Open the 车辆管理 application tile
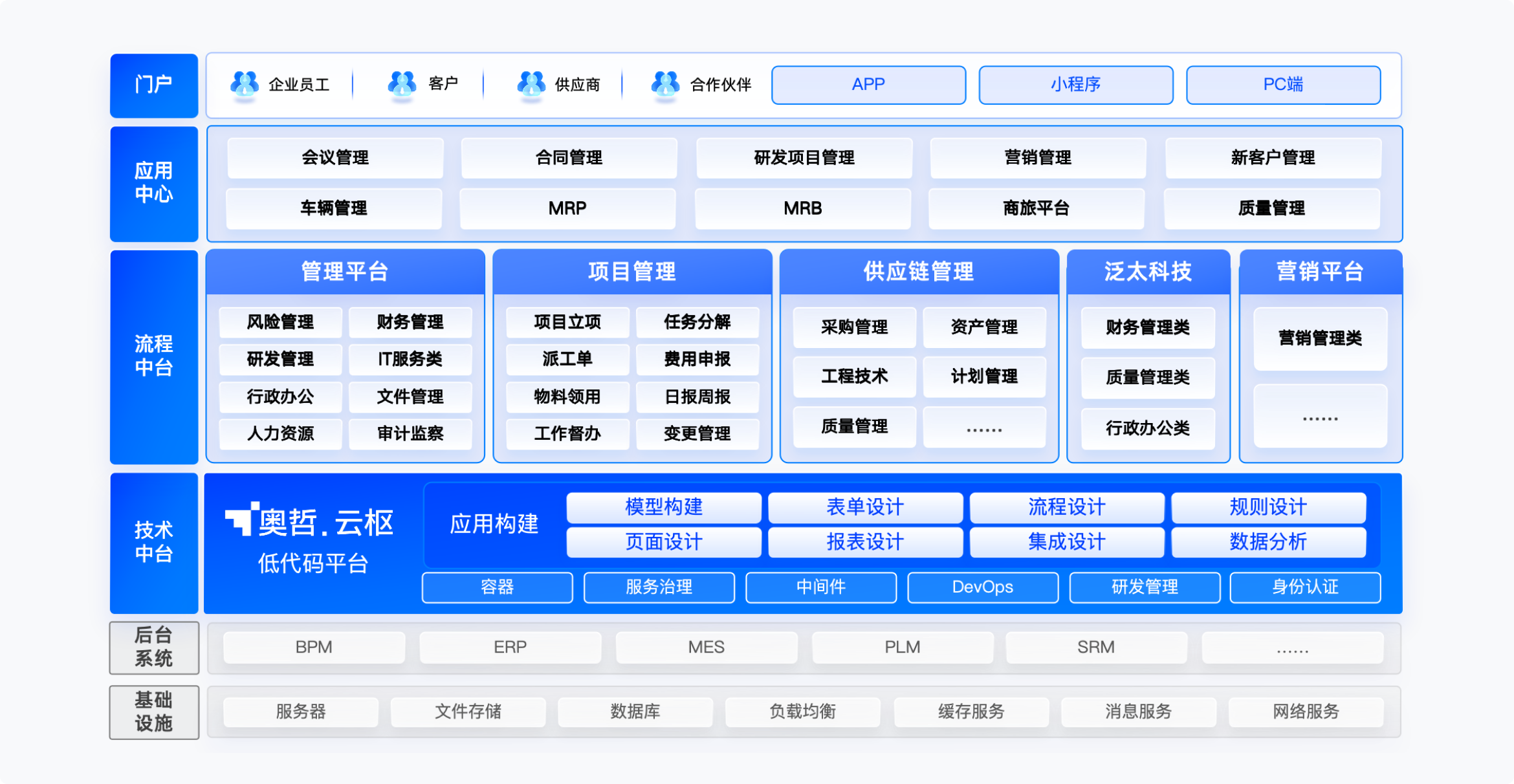 [334, 208]
